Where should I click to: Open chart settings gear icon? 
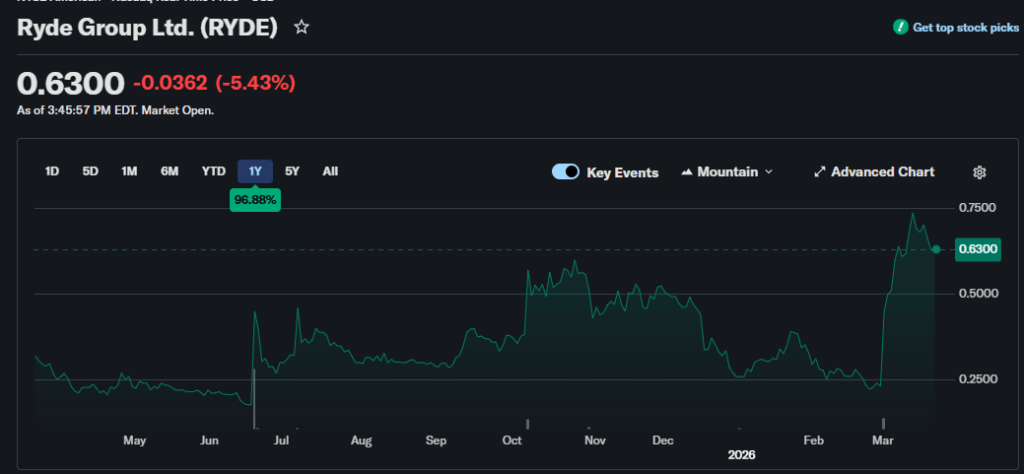pos(979,172)
